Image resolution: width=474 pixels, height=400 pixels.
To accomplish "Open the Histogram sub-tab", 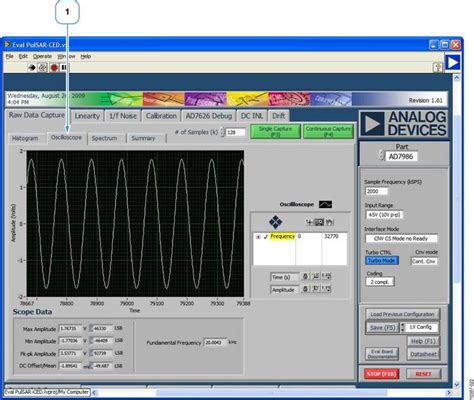I will tap(25, 138).
